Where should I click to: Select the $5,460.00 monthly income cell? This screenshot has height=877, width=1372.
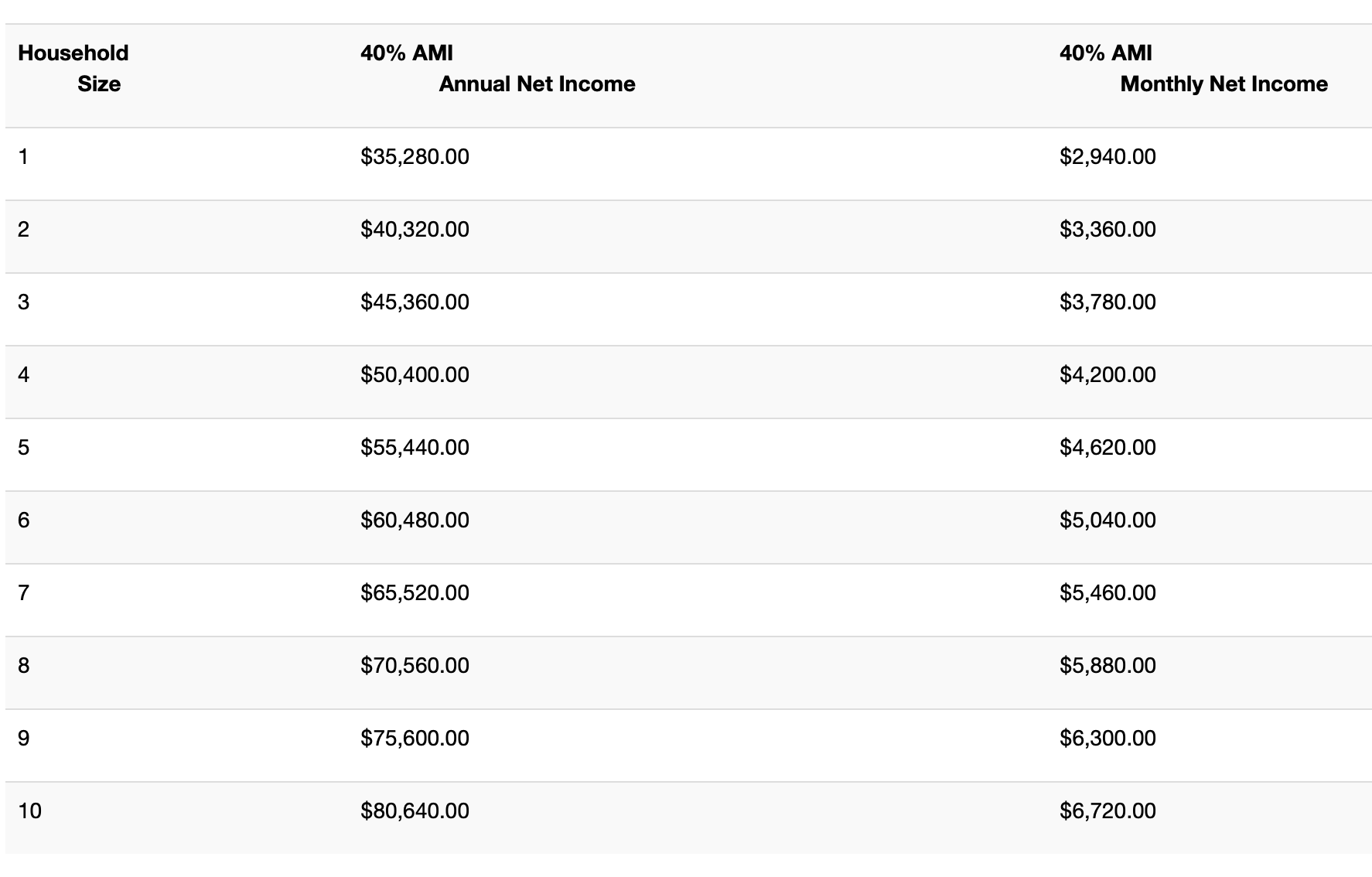coord(1107,593)
